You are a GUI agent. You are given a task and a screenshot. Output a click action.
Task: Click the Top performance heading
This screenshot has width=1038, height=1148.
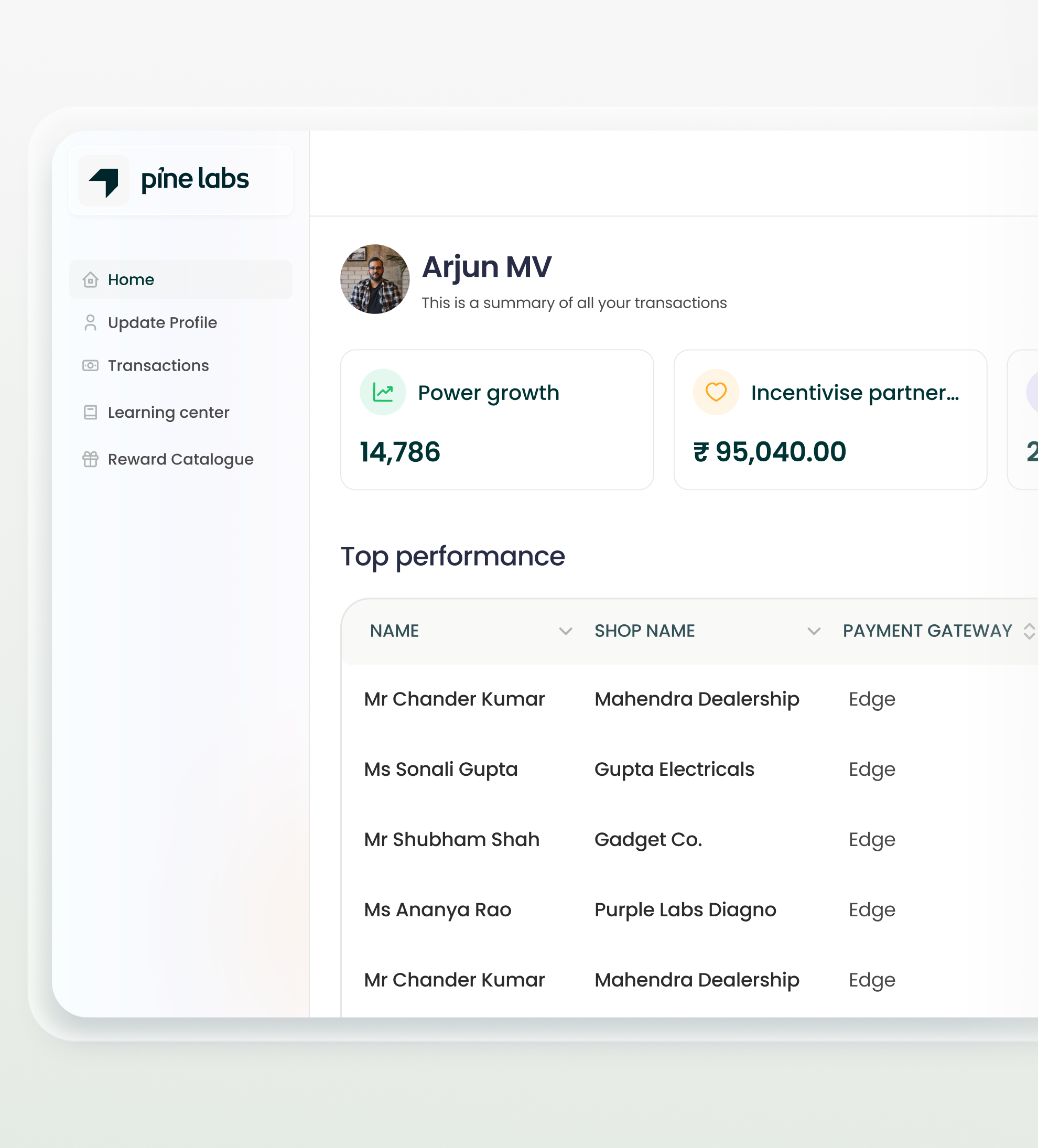pos(452,556)
